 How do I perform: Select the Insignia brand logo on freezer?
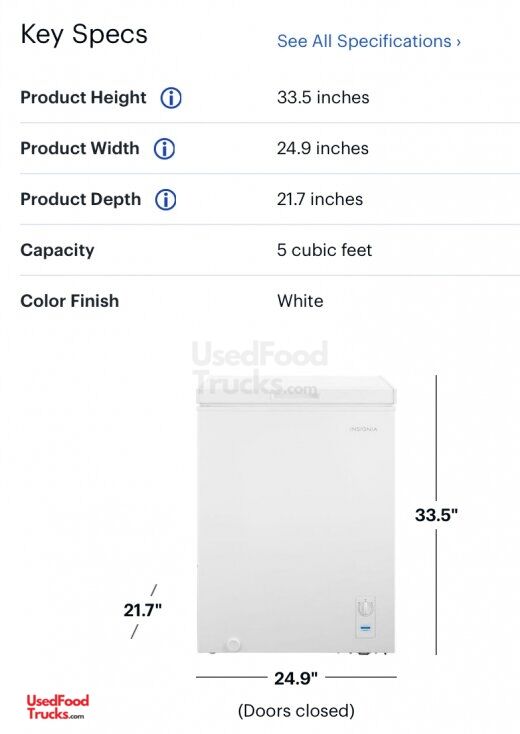(363, 429)
